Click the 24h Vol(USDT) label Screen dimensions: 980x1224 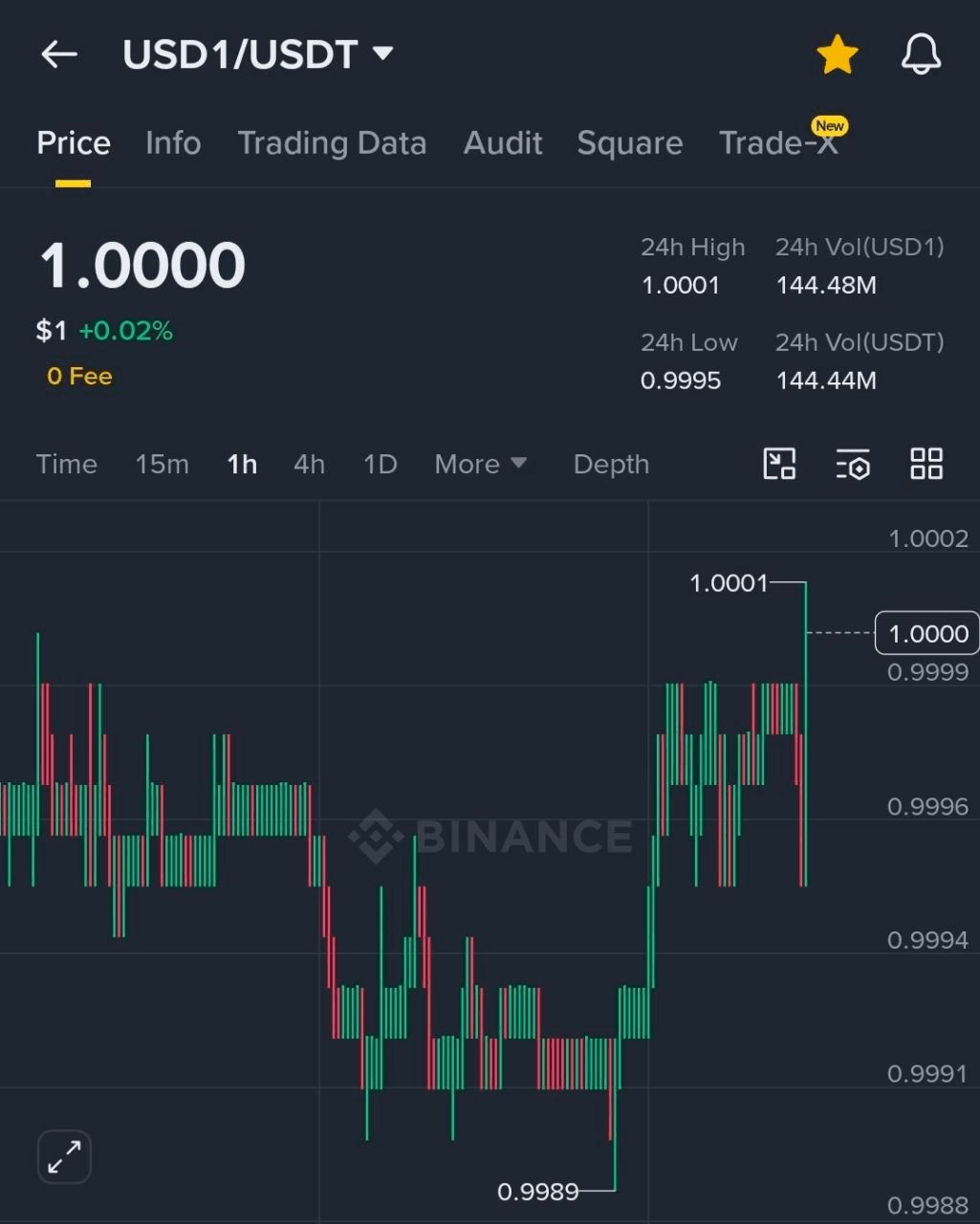click(x=860, y=342)
